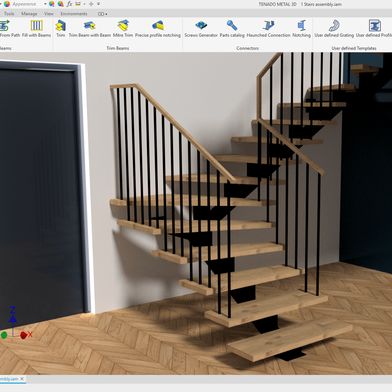Clear appearance overrides color wheel icon
This screenshot has height=392, width=392.
60,4
